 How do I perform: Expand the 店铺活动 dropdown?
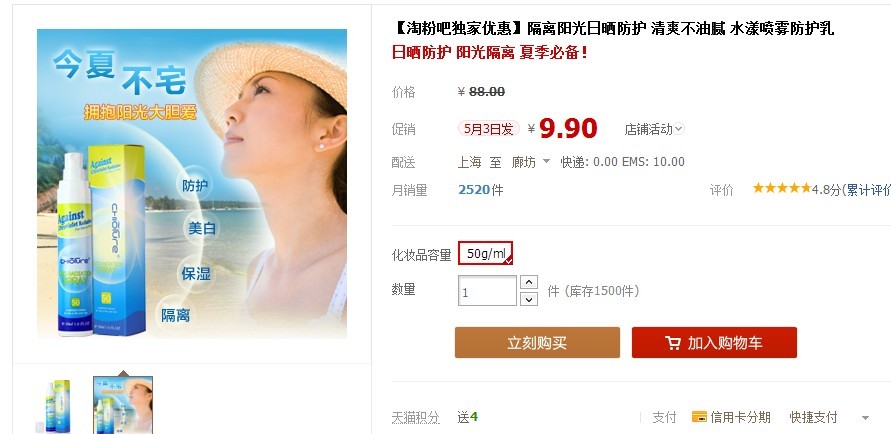654,130
